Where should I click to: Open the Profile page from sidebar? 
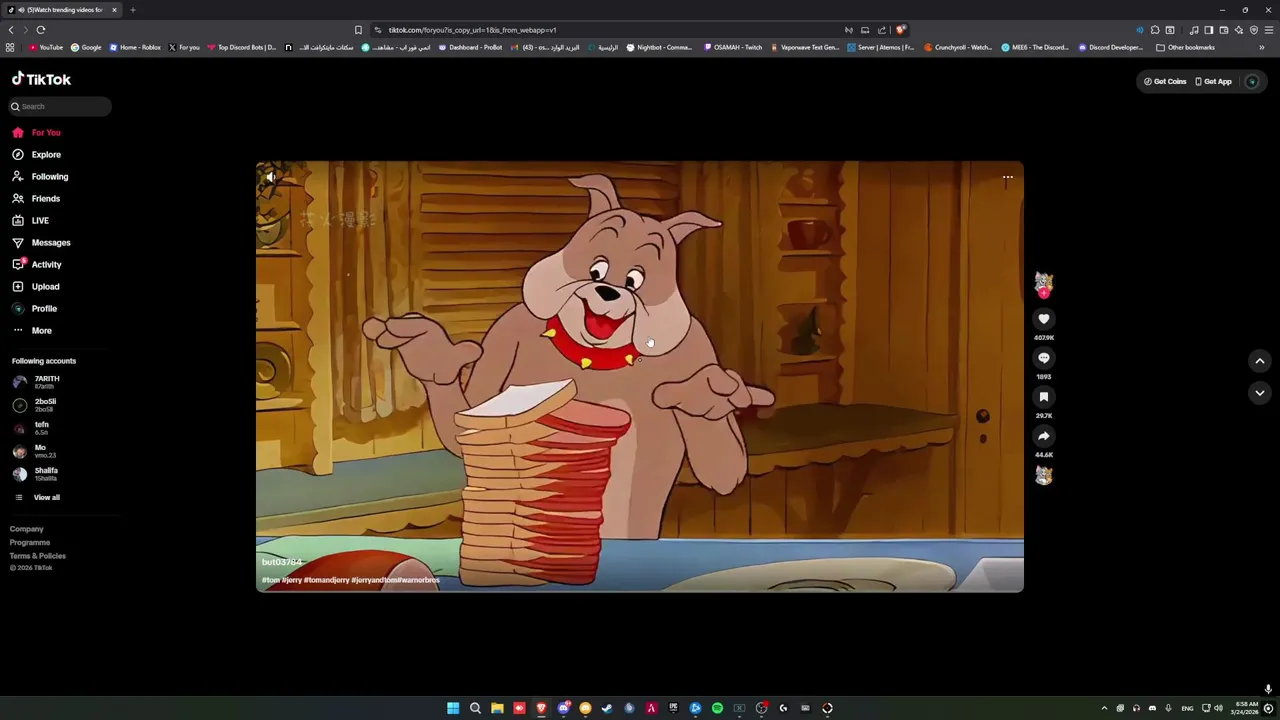[x=35, y=308]
